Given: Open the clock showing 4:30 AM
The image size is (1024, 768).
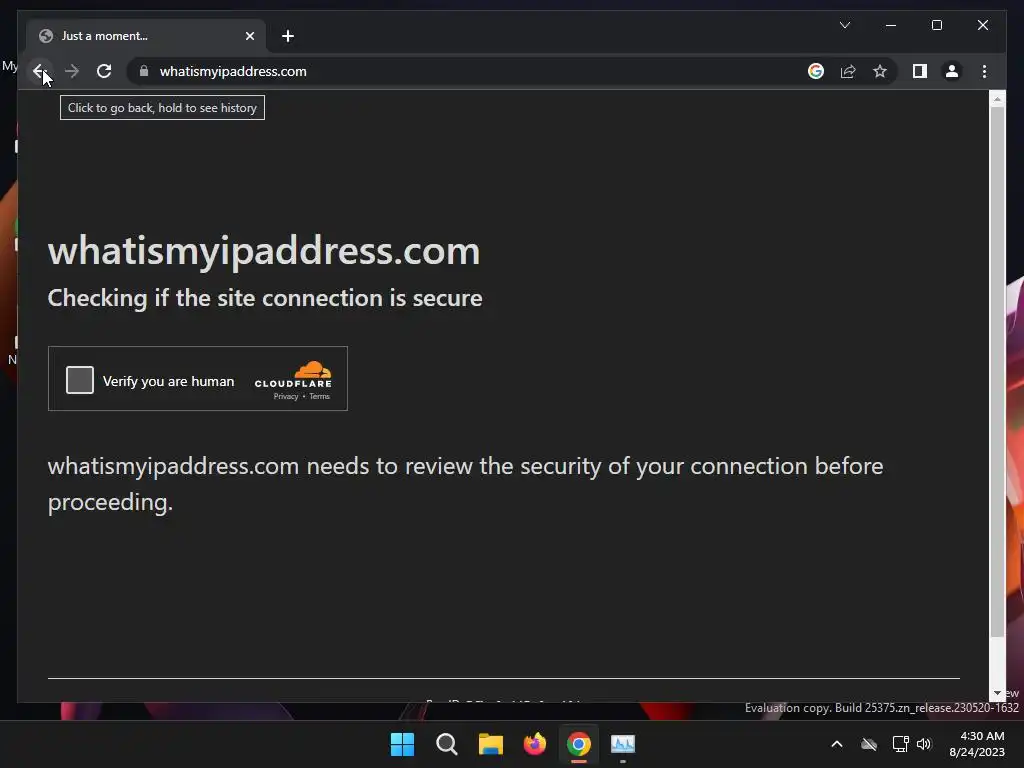Looking at the screenshot, I should [x=977, y=744].
